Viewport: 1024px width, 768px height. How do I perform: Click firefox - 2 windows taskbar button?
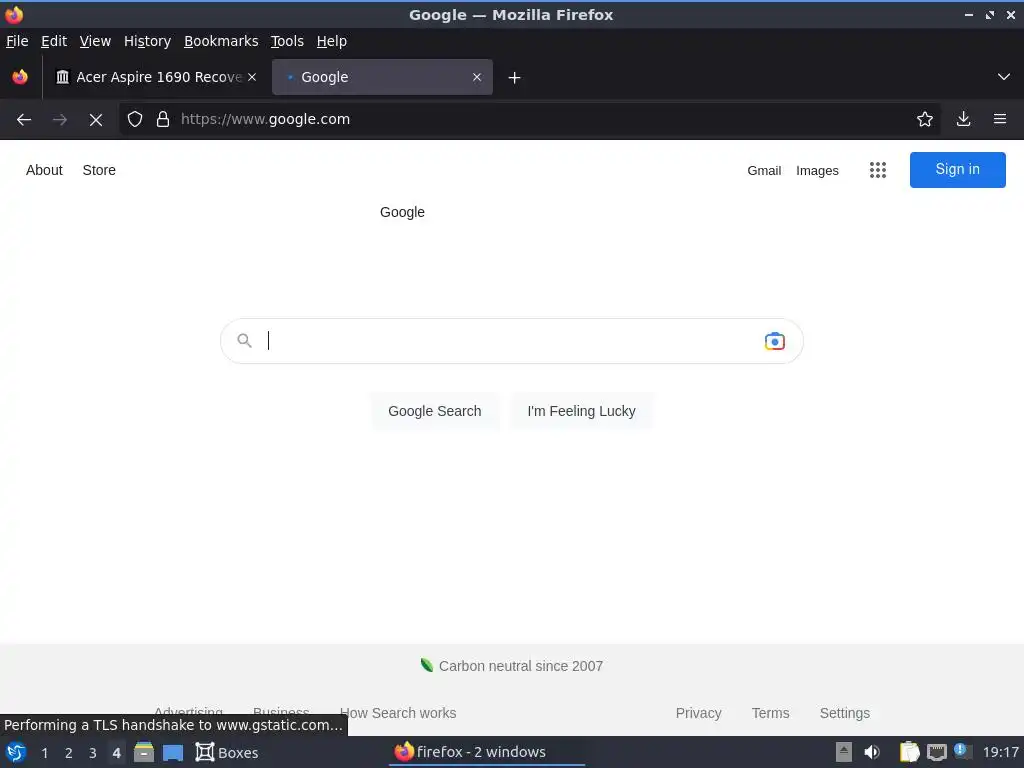(x=488, y=752)
